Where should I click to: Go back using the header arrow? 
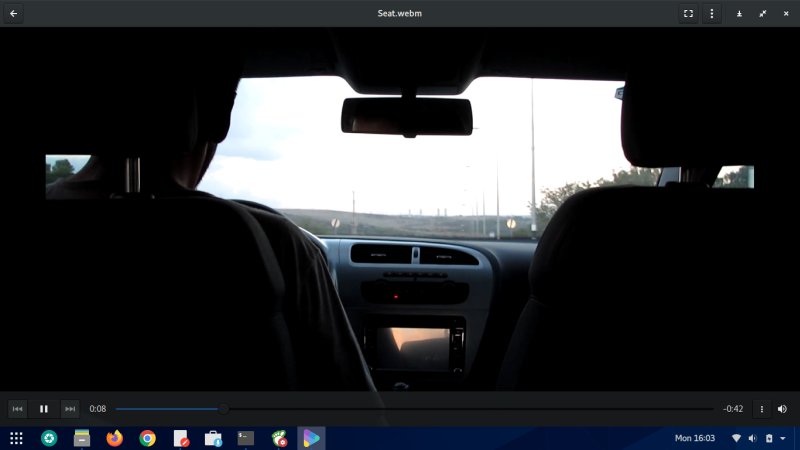[x=14, y=13]
